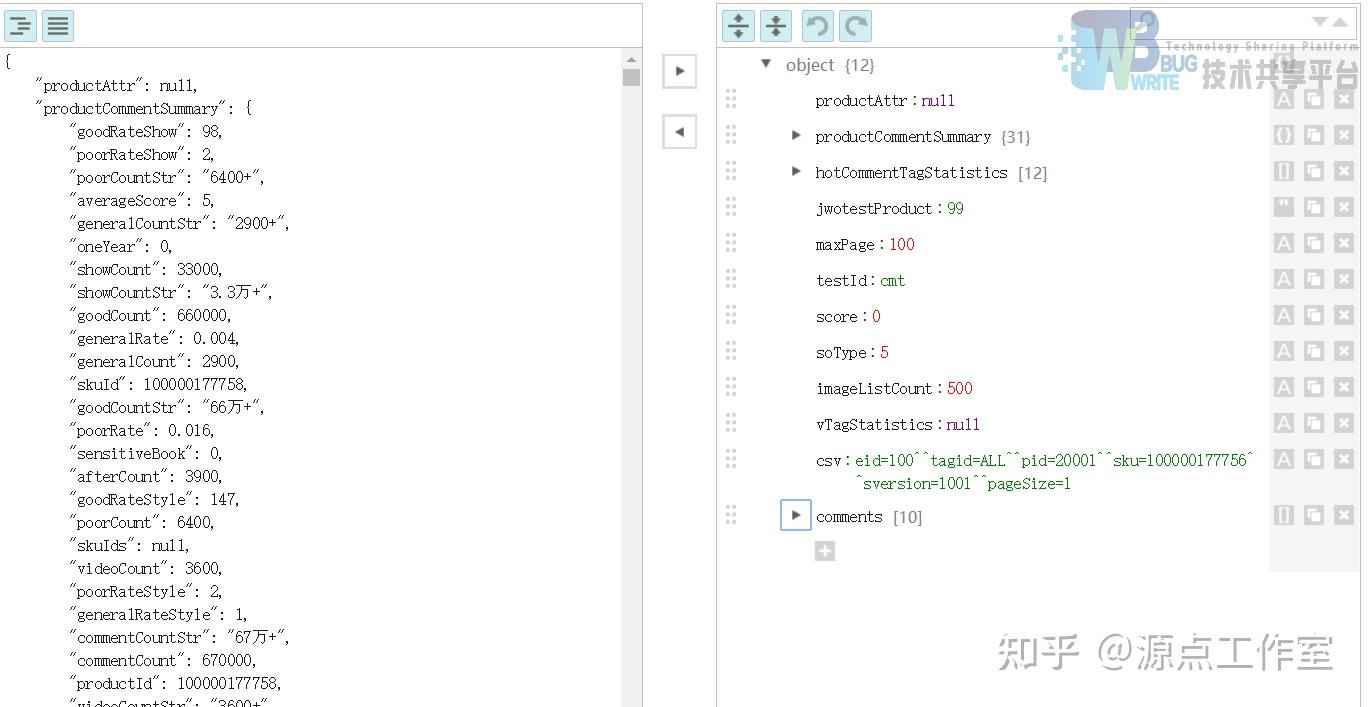Change type of hotCommentTagStatistics array field
Image resolution: width=1368 pixels, height=707 pixels.
coord(1284,171)
